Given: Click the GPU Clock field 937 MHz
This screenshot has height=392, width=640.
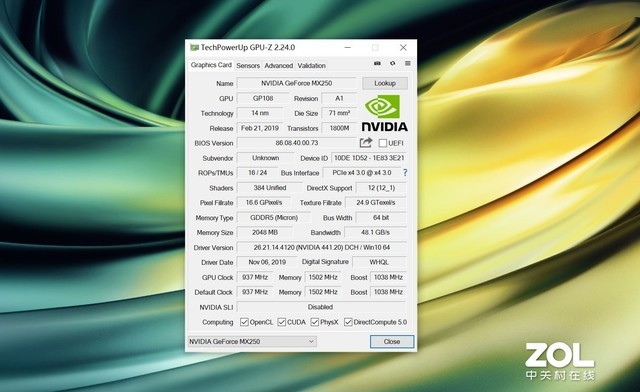Looking at the screenshot, I should click(255, 277).
